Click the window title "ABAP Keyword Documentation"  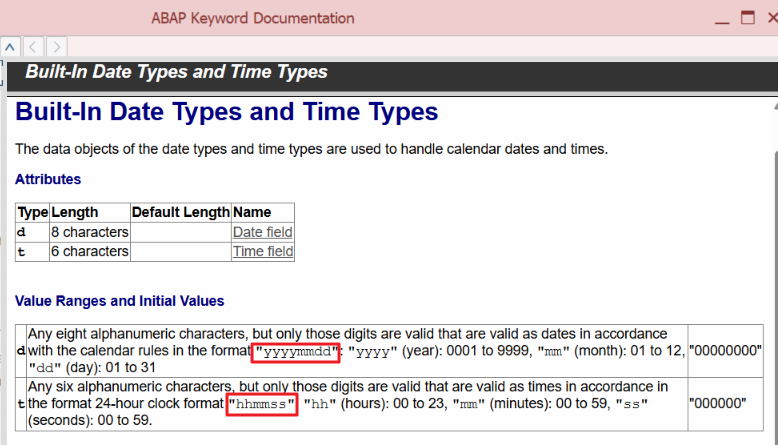(253, 18)
